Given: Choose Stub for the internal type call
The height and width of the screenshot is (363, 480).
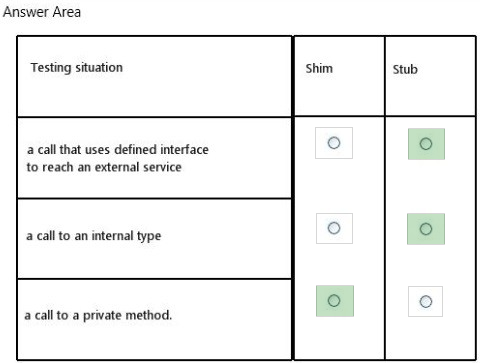Looking at the screenshot, I should coord(426,229).
